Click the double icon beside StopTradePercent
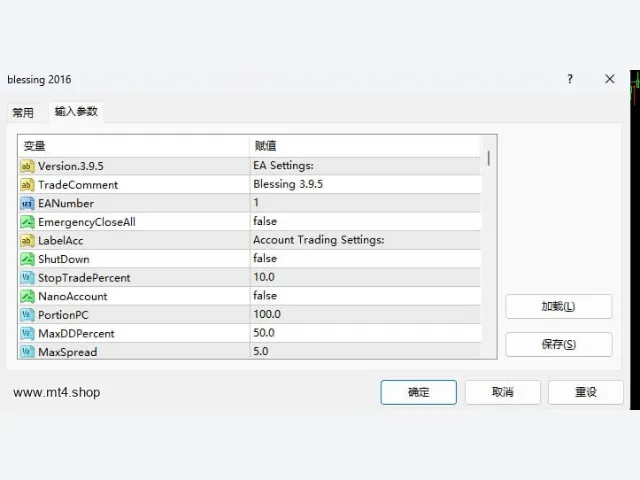640x480 pixels. tap(27, 278)
